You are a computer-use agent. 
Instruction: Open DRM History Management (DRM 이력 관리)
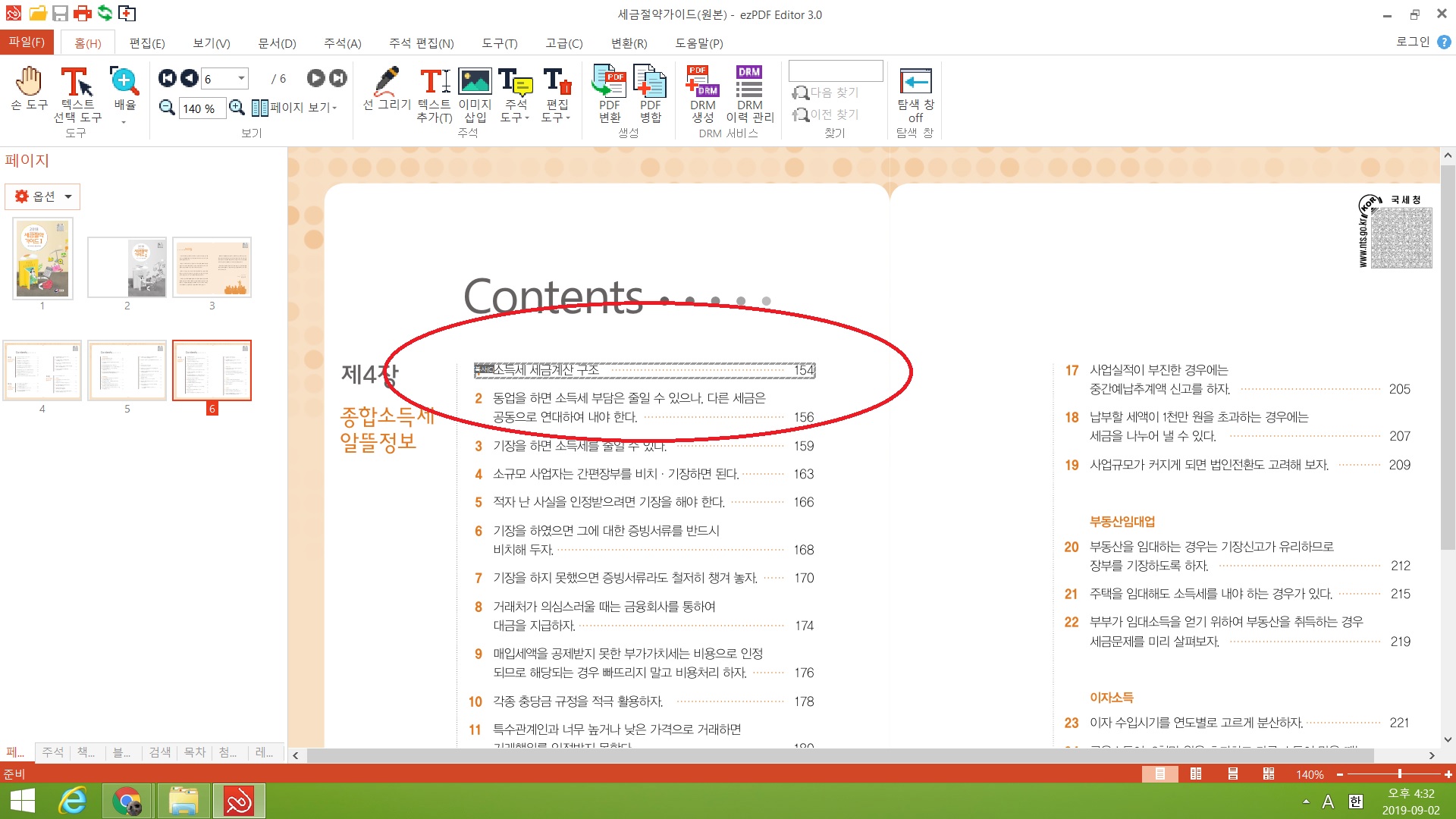[748, 80]
